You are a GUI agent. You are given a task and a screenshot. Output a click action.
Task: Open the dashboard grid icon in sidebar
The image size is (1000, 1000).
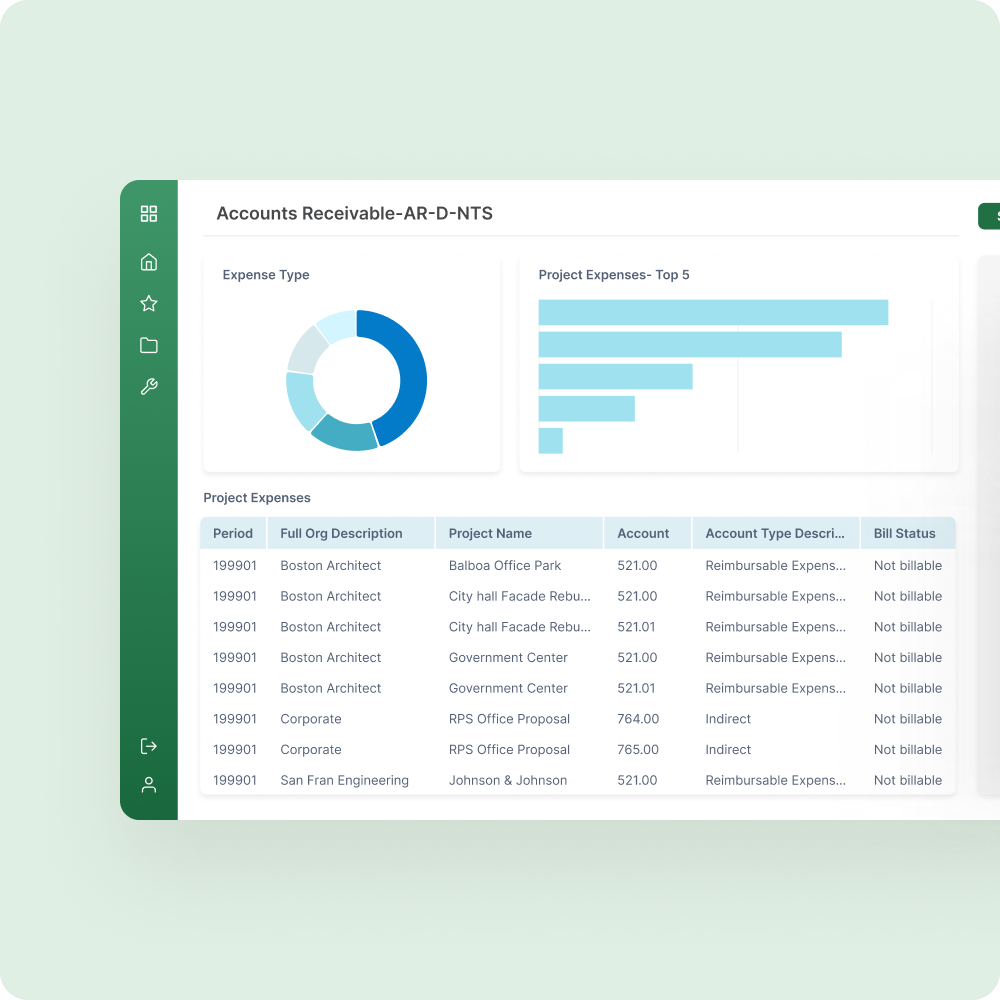[x=149, y=213]
